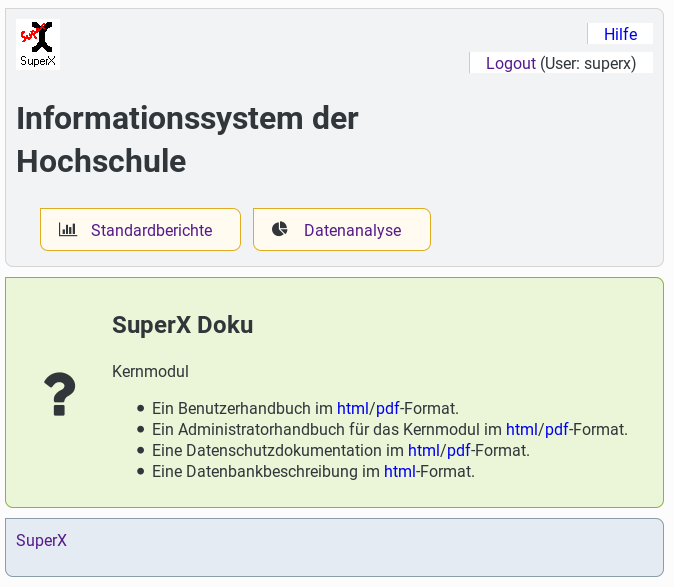Image resolution: width=674 pixels, height=587 pixels.
Task: Open Administratorhandbuch pdf link
Action: [557, 429]
